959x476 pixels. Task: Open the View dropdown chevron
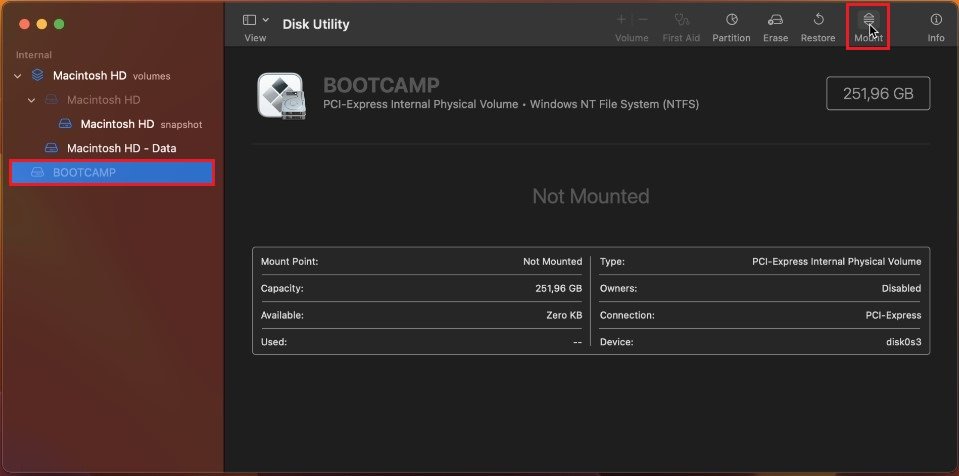coord(266,20)
